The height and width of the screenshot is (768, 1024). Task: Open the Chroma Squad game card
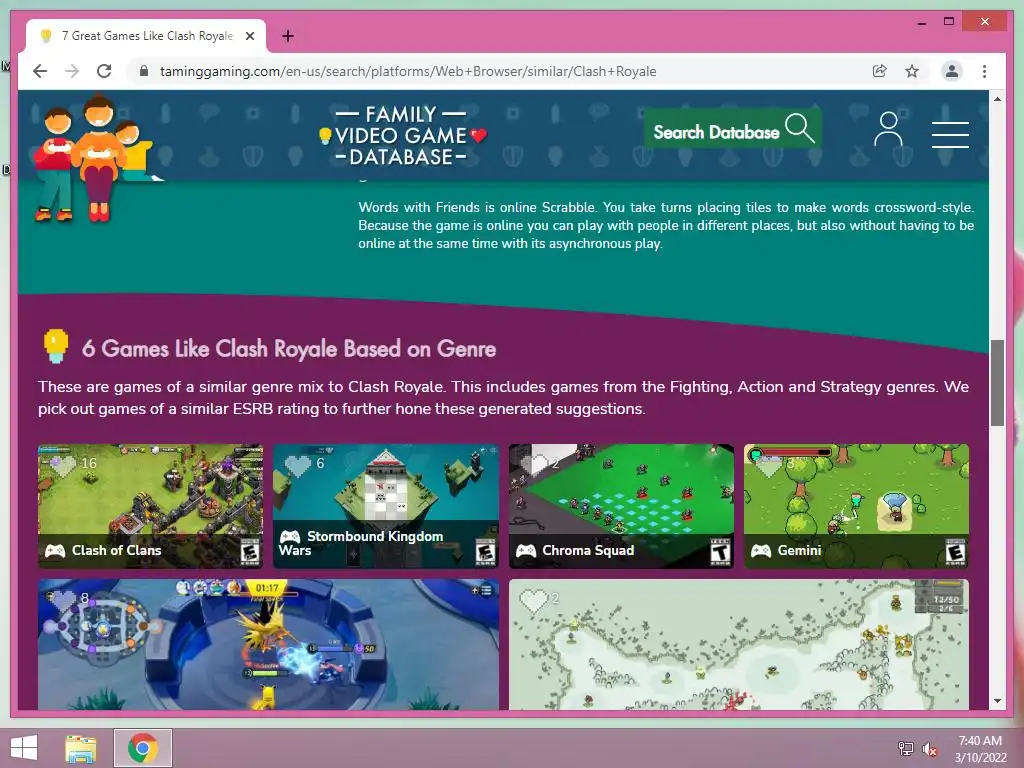pos(621,505)
